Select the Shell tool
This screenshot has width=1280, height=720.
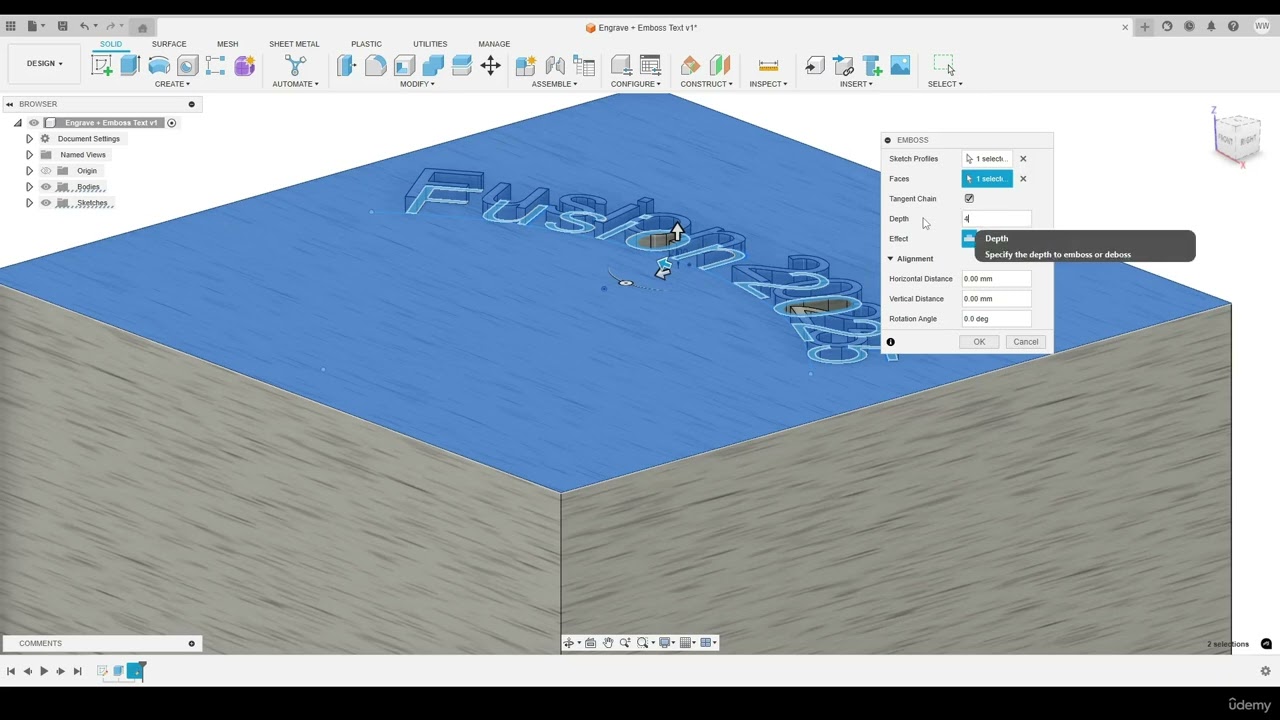pos(404,66)
